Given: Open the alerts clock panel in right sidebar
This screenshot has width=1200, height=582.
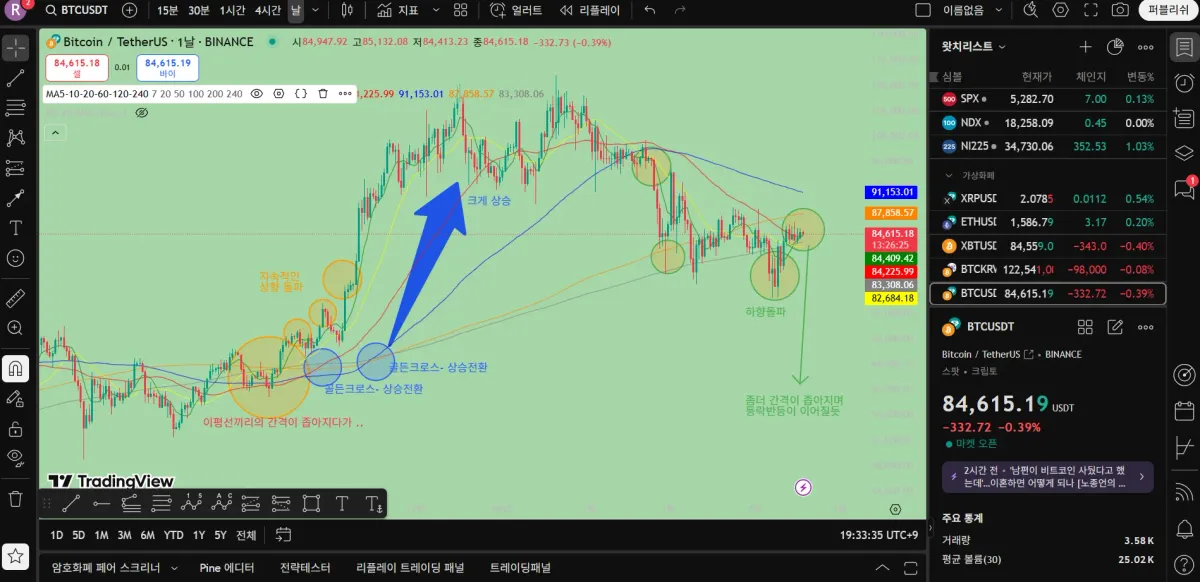Looking at the screenshot, I should [1184, 84].
